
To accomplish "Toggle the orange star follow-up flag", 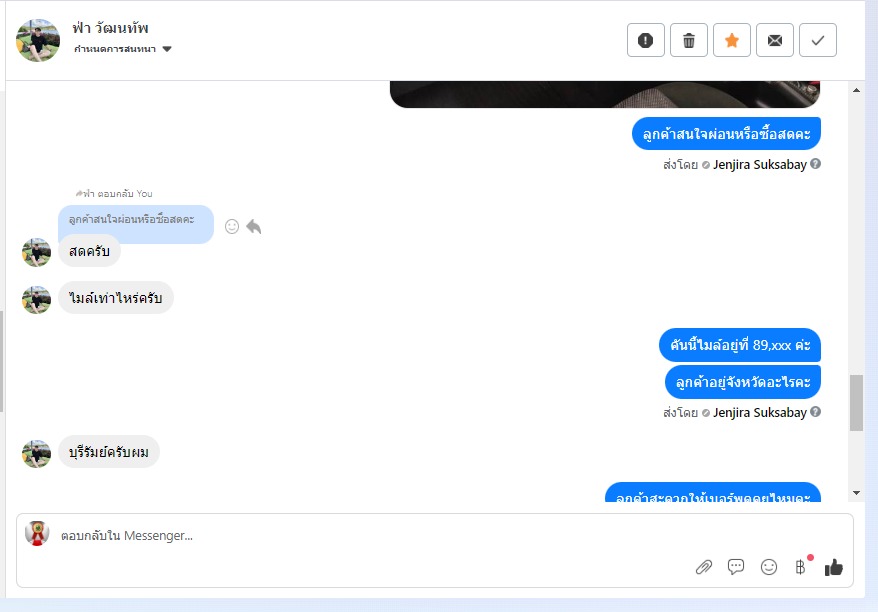I will click(x=732, y=40).
